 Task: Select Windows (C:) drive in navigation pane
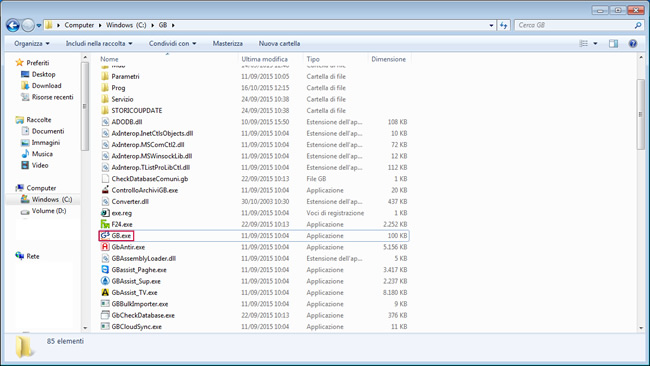tap(51, 199)
